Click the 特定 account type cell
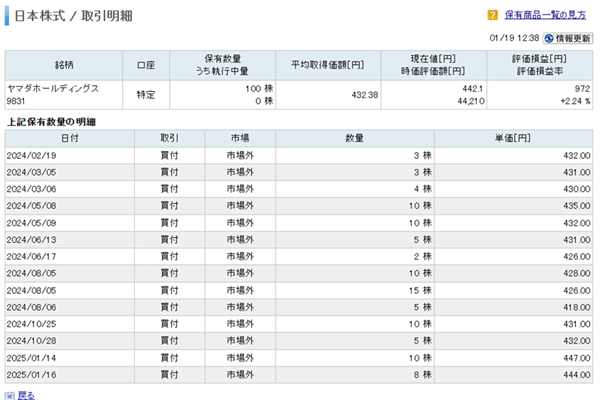Screen dimensions: 600x400 pos(145,94)
